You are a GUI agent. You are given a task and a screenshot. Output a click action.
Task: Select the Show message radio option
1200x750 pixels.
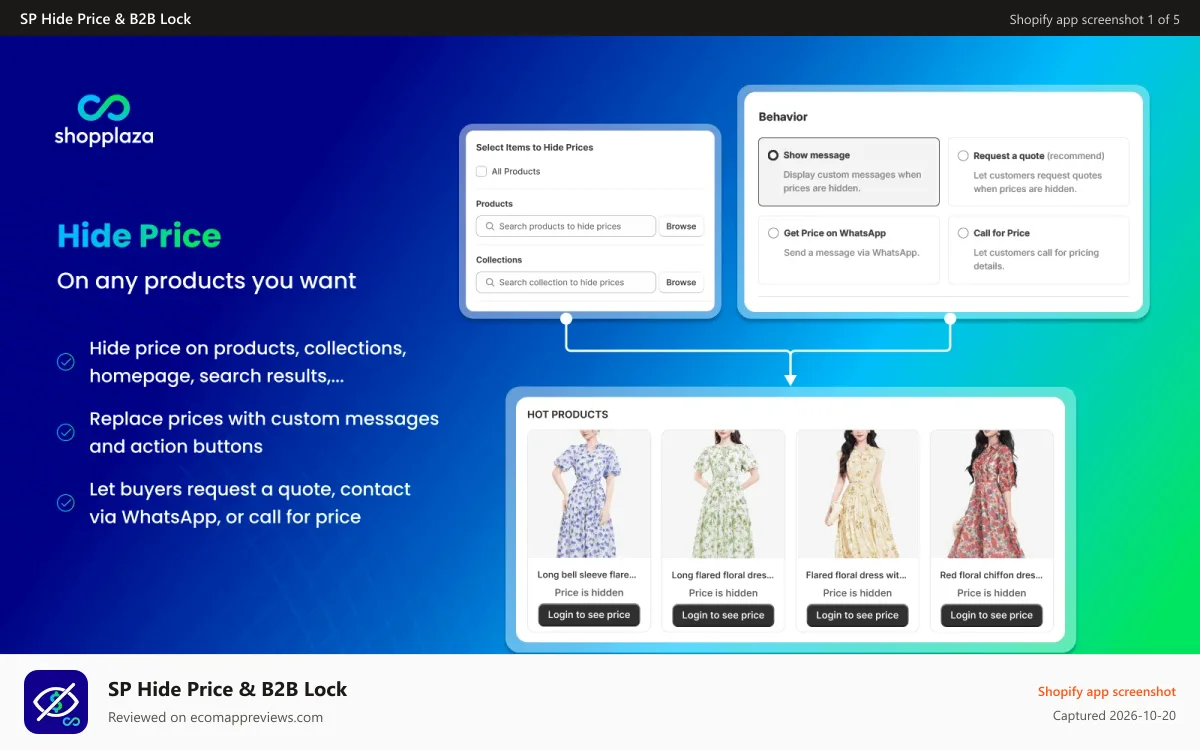point(773,156)
